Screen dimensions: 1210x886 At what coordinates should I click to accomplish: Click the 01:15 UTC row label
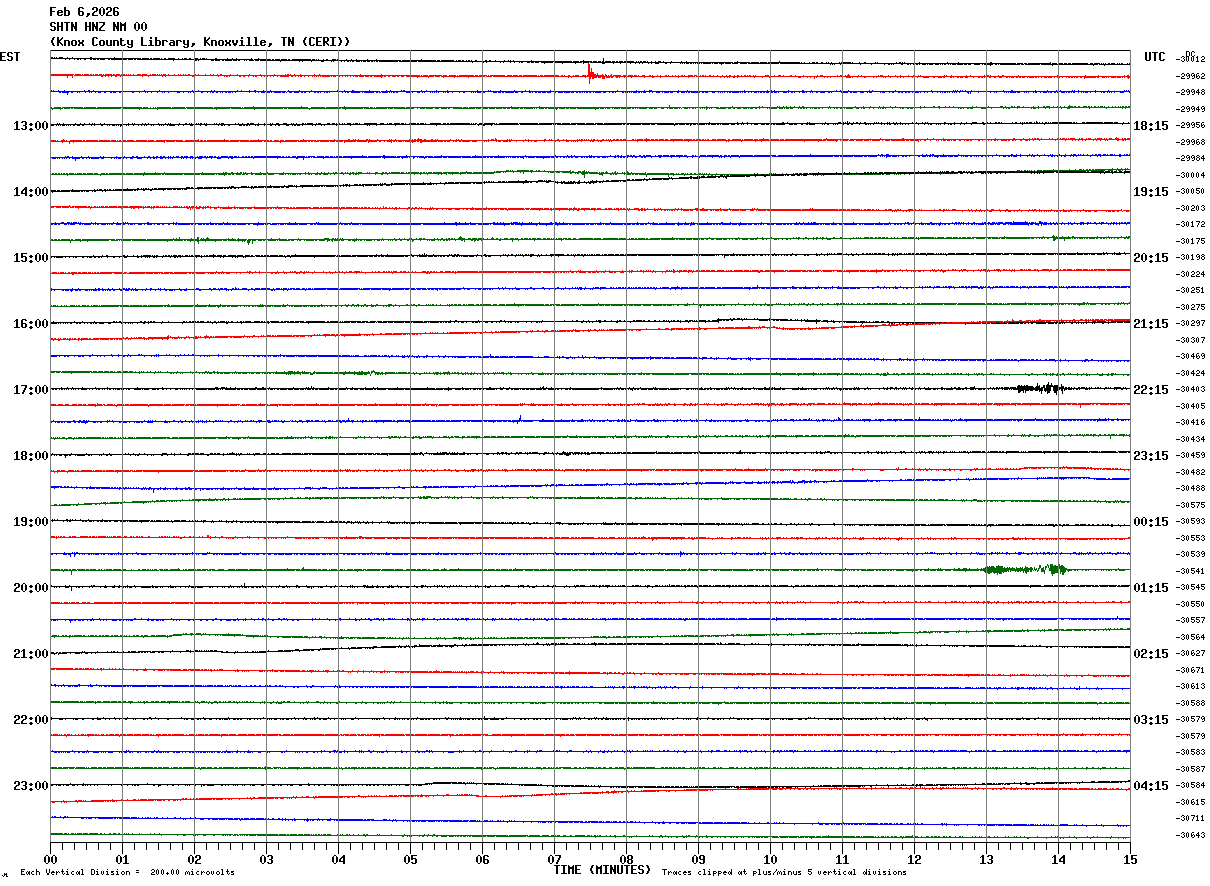point(1151,588)
